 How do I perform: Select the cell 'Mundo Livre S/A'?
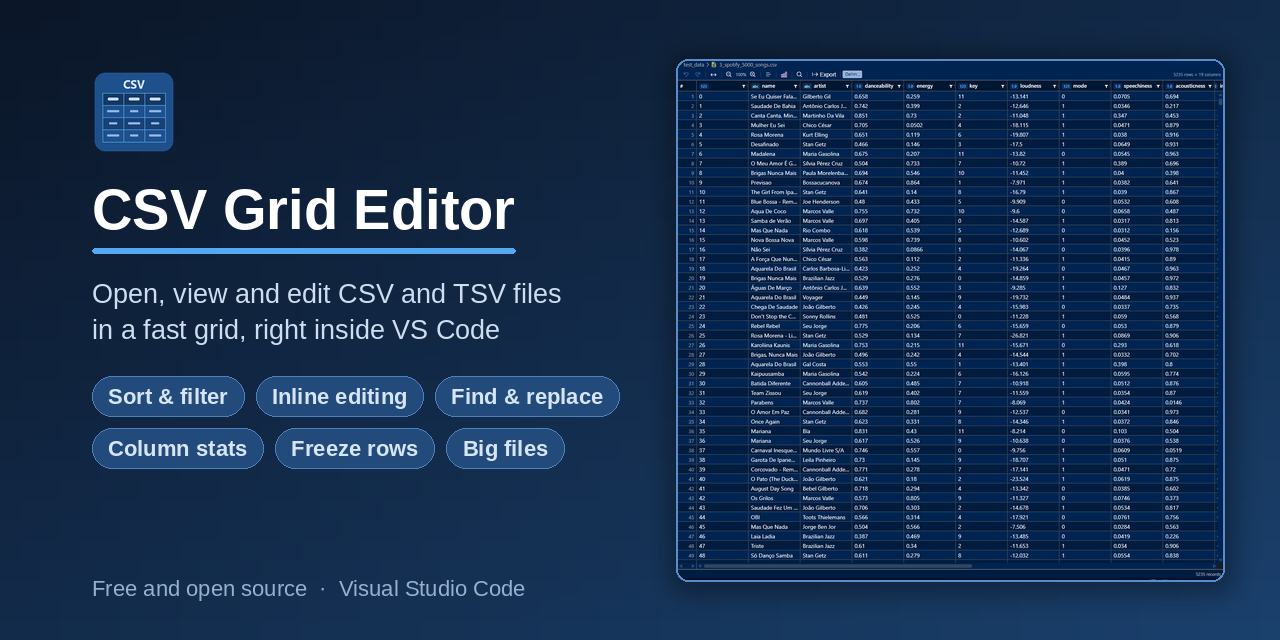tap(827, 450)
